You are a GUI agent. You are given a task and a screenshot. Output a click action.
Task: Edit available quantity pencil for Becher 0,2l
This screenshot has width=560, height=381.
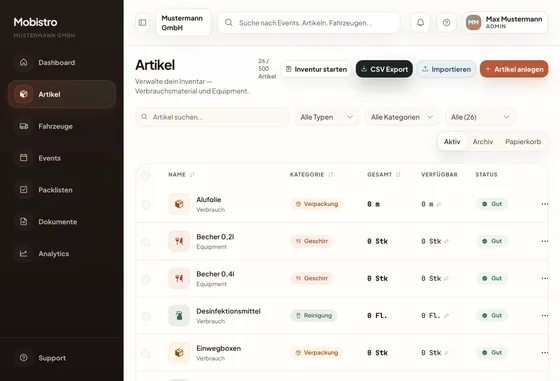[x=446, y=241]
